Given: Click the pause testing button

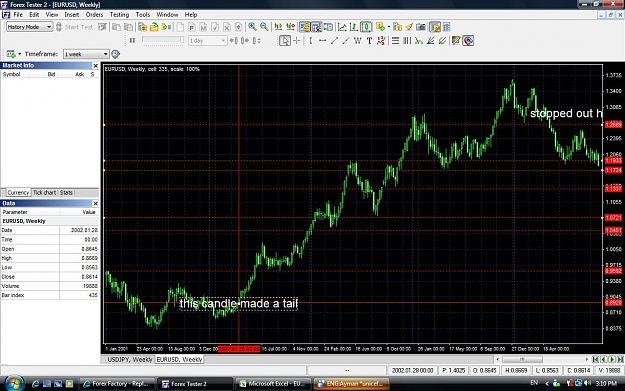Looking at the screenshot, I should tap(133, 41).
